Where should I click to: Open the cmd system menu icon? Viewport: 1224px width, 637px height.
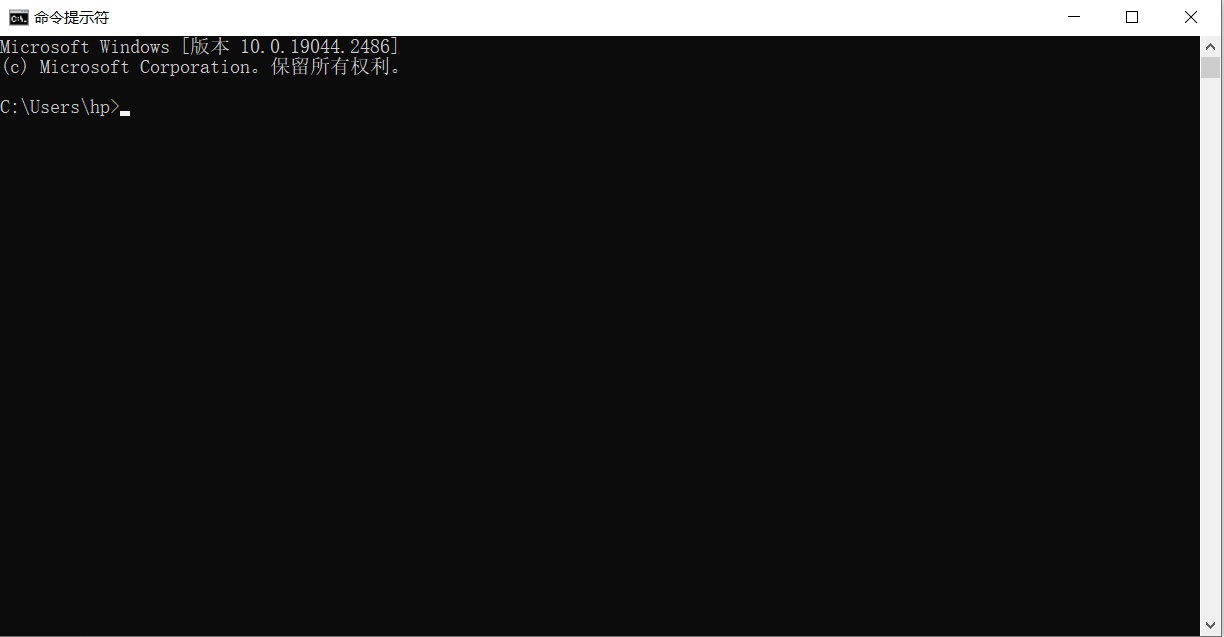click(18, 17)
